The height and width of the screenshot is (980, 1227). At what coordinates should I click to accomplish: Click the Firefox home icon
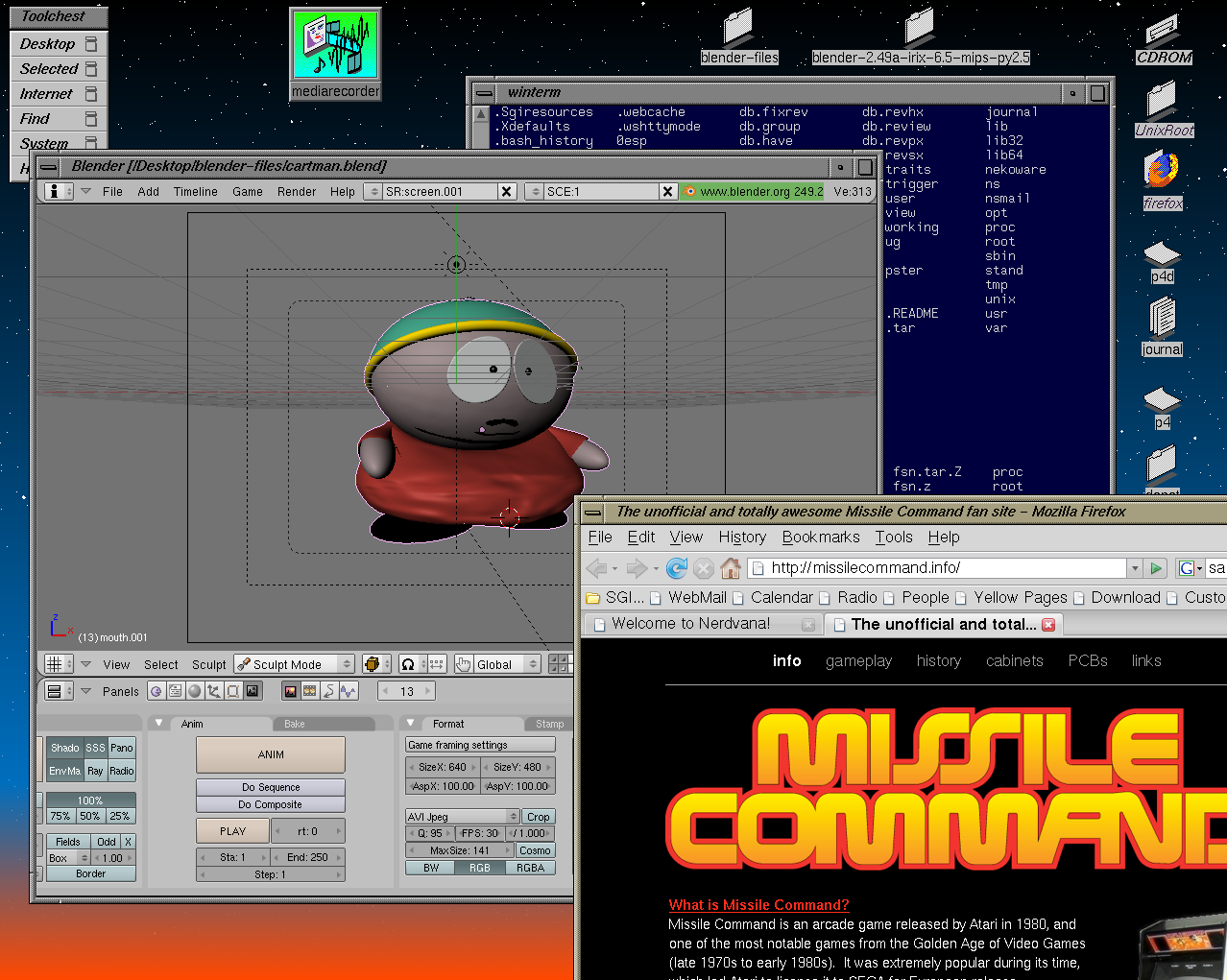731,568
